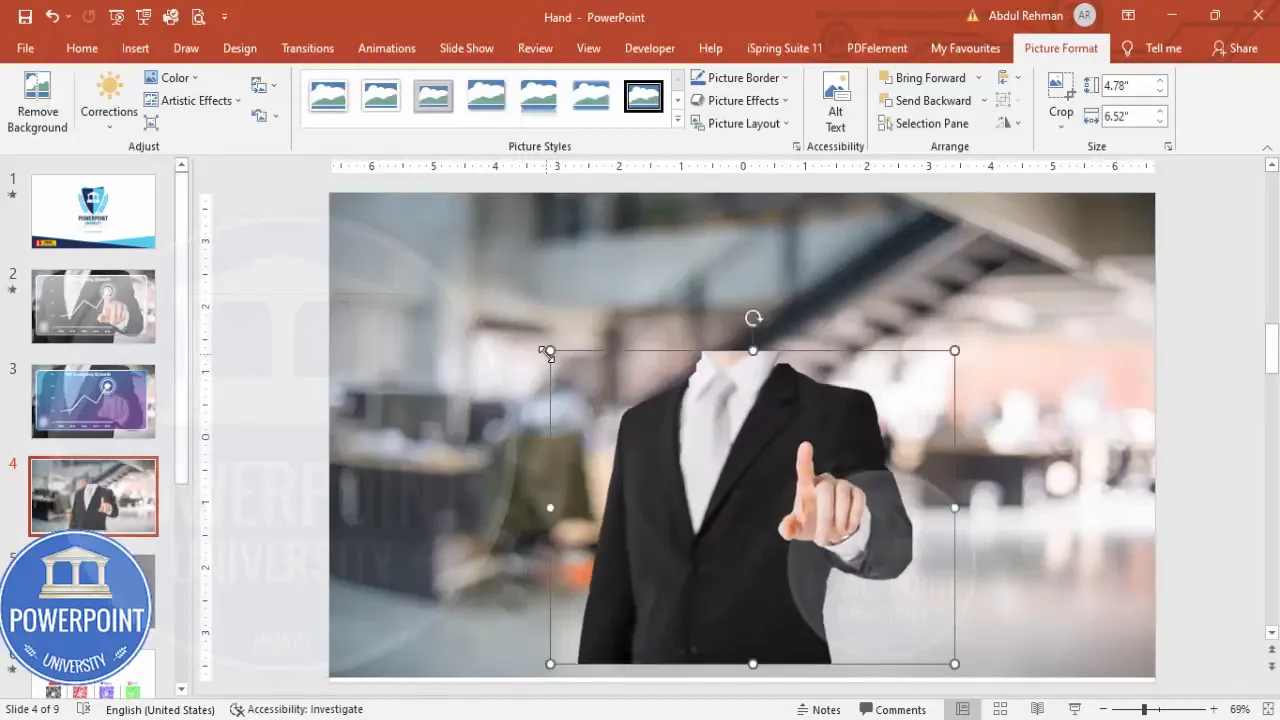Open Ribbon Display Options icon in title bar
1280x720 pixels.
[x=1128, y=16]
